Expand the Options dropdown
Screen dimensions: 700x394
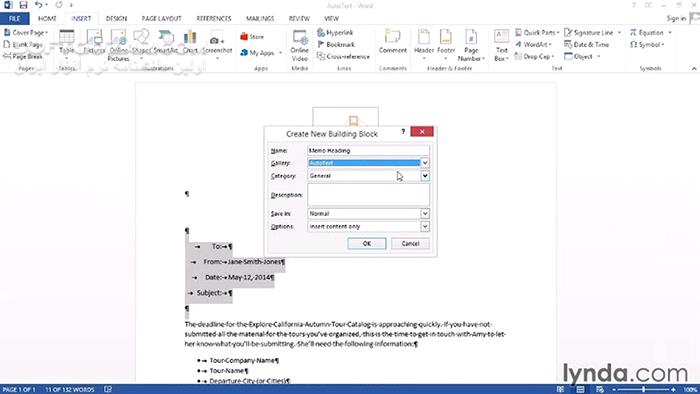[425, 227]
